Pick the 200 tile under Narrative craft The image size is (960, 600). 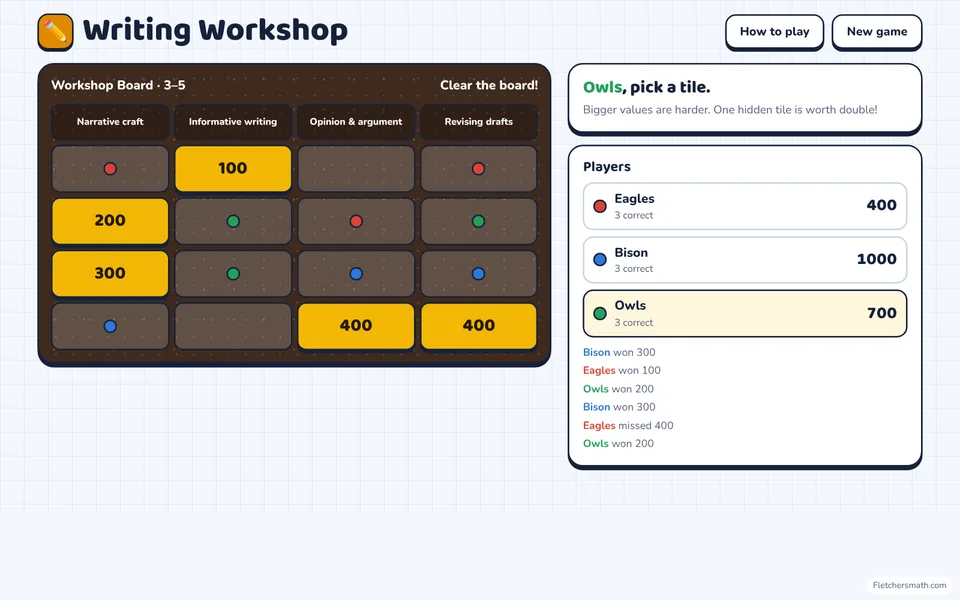(x=110, y=220)
